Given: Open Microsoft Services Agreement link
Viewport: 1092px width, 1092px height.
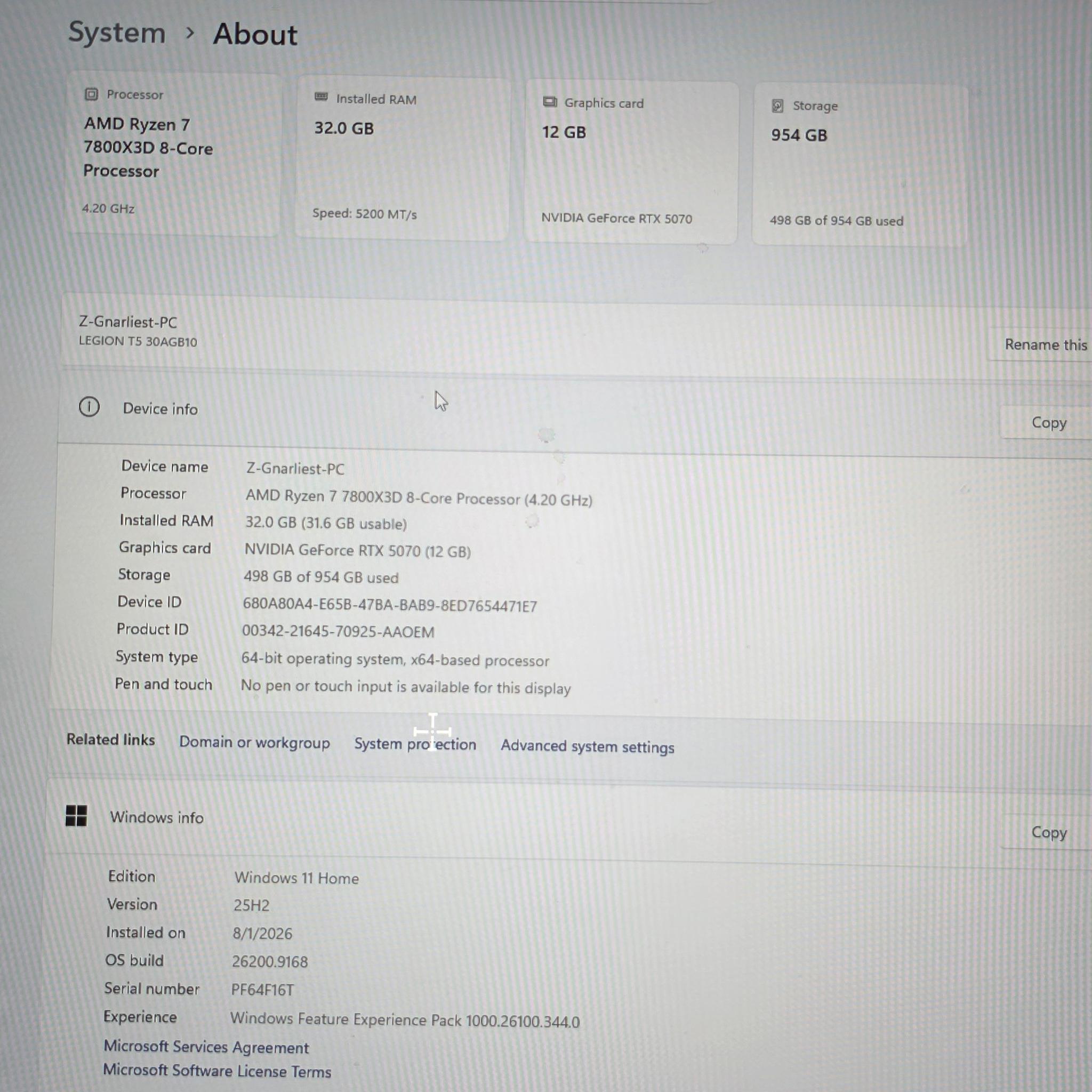Looking at the screenshot, I should pos(206,1047).
